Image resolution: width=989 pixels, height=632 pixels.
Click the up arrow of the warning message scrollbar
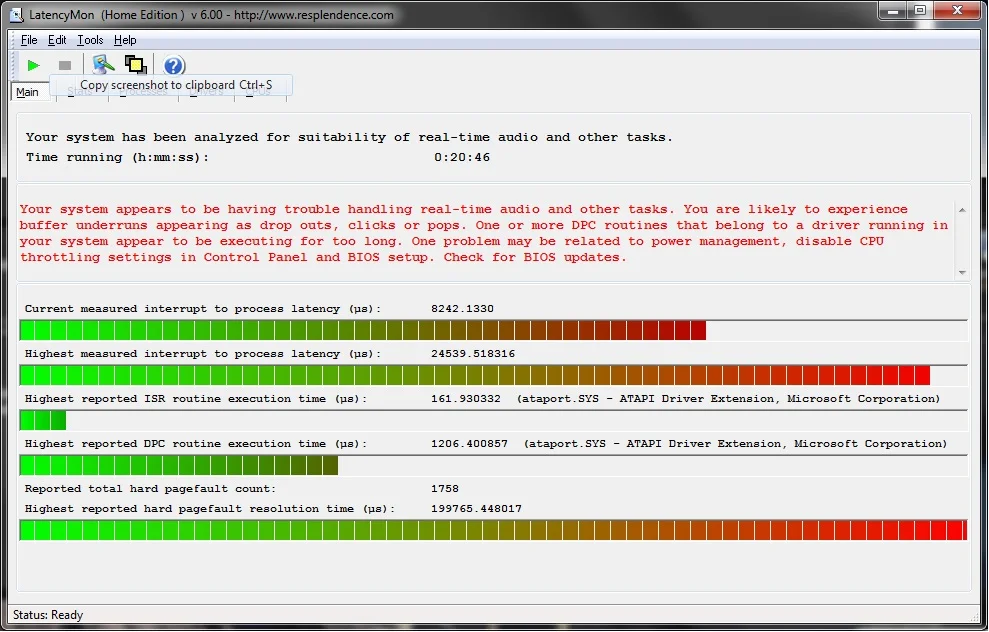point(962,210)
